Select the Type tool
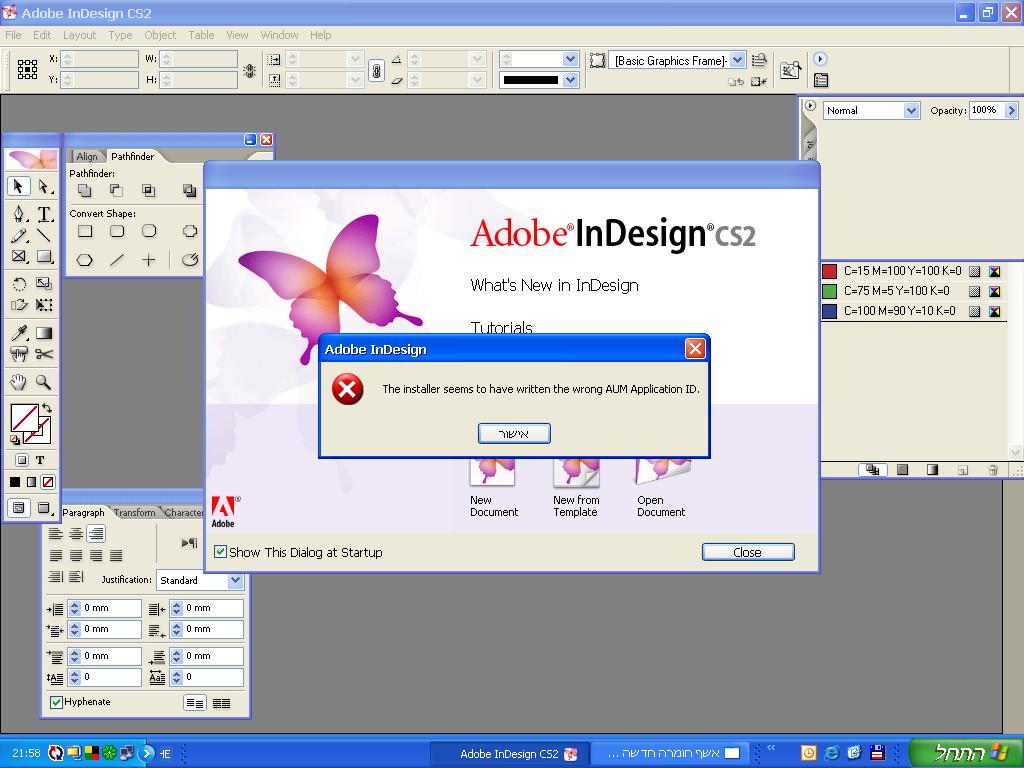 [44, 214]
